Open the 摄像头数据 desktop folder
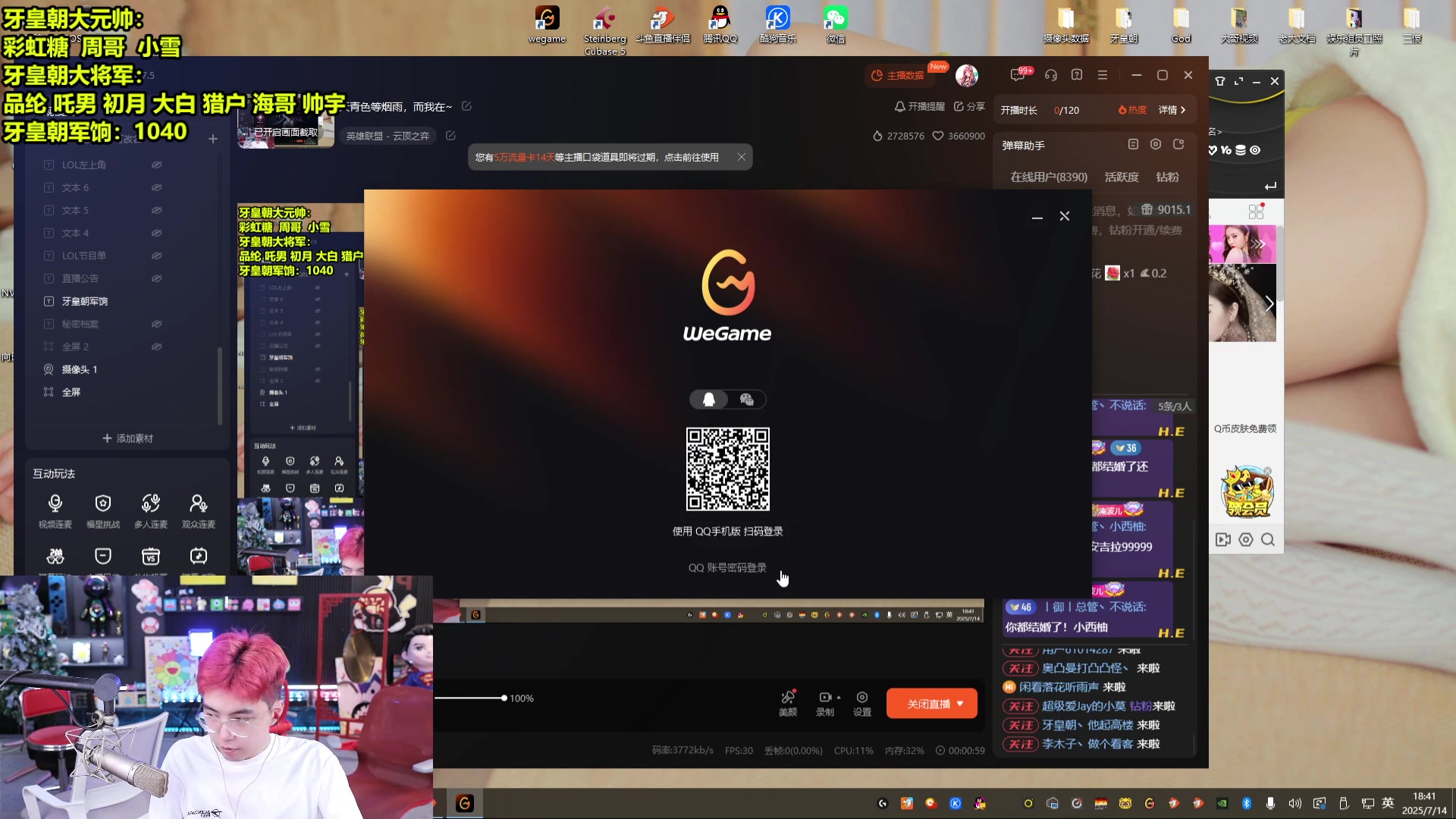 coord(1065,25)
